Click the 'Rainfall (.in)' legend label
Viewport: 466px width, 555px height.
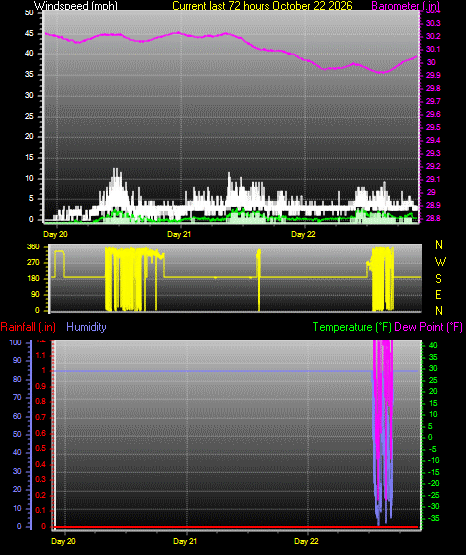tap(28, 327)
